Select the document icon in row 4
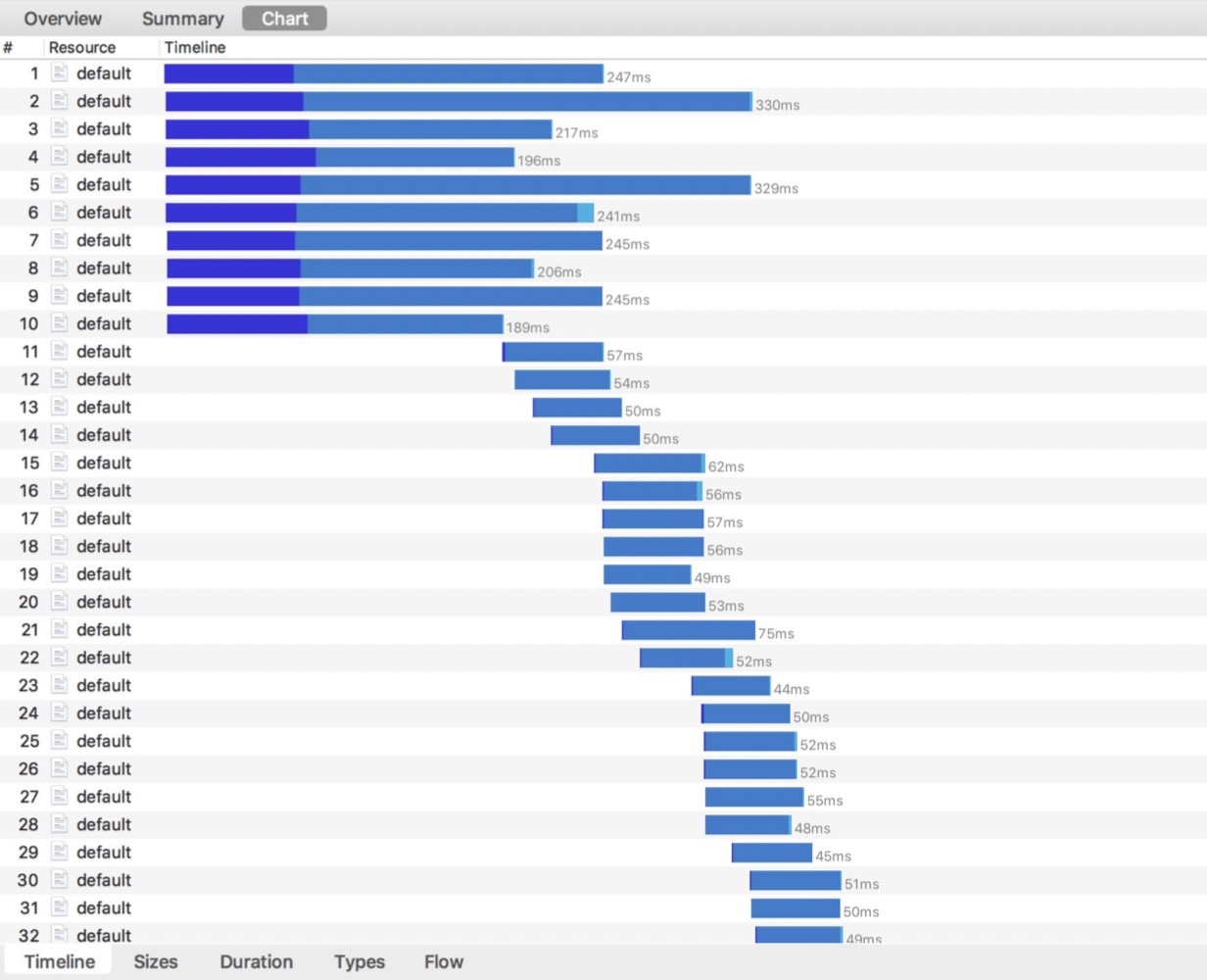 point(60,156)
